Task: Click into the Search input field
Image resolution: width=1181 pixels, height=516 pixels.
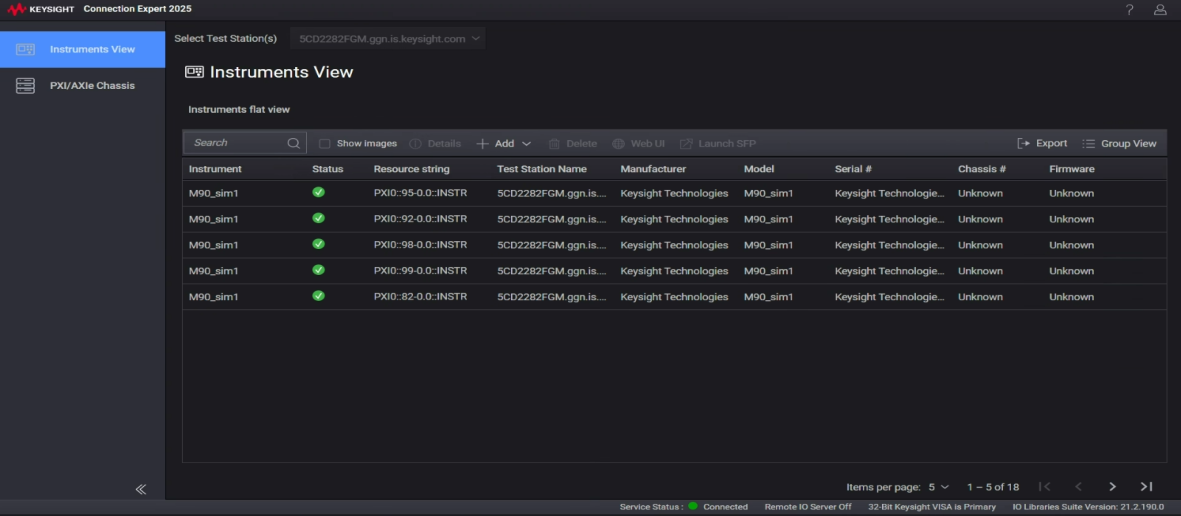Action: click(x=236, y=143)
